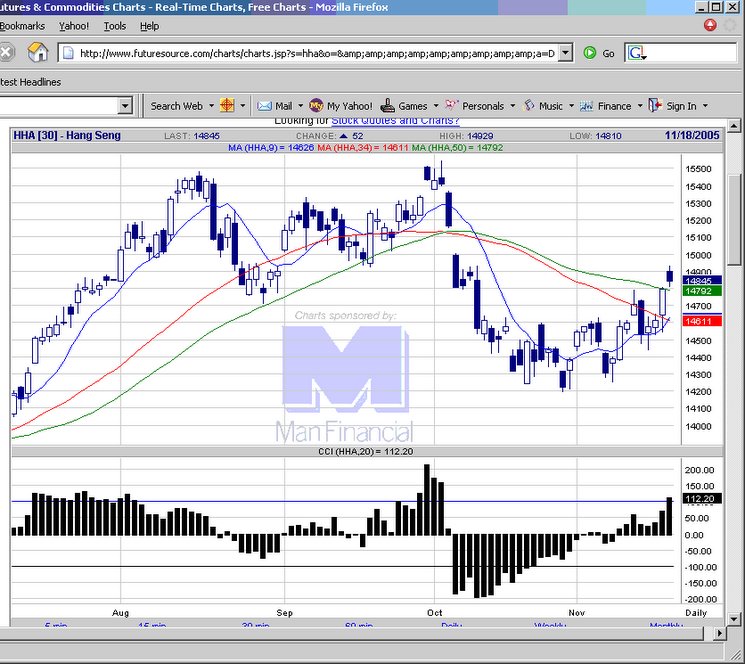Click the red 14611 price tag
Screen dimensions: 745x664
coord(702,322)
